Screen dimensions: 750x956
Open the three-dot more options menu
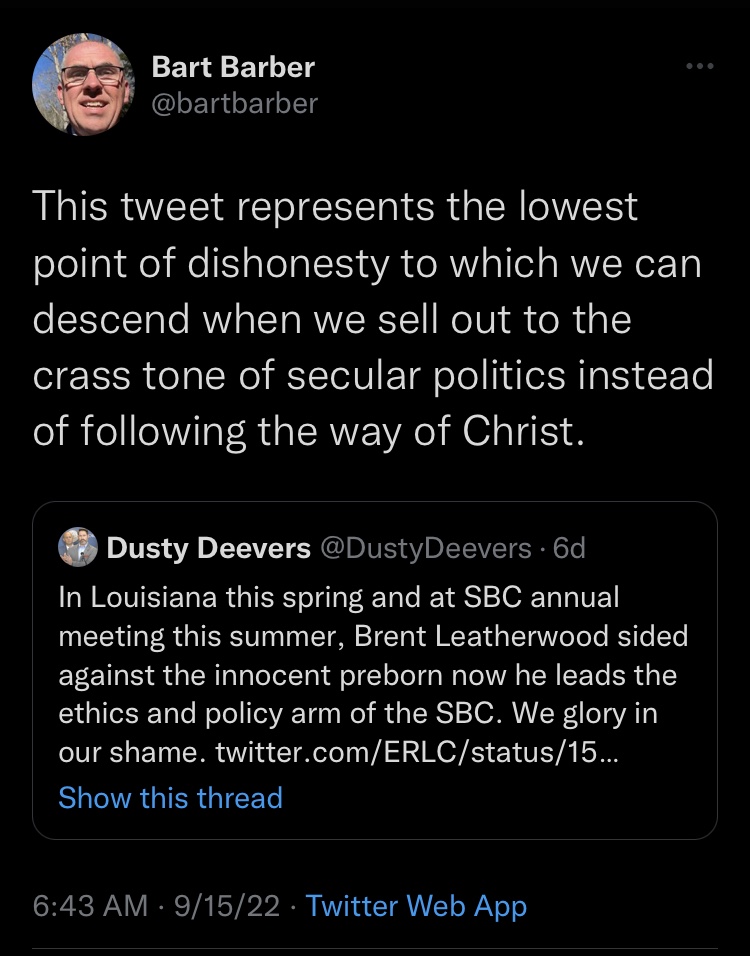[699, 67]
